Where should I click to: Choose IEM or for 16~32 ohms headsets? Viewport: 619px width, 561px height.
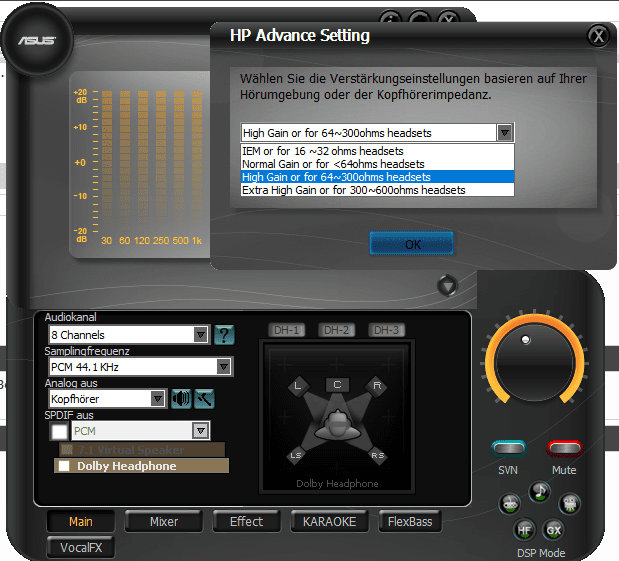[x=377, y=151]
